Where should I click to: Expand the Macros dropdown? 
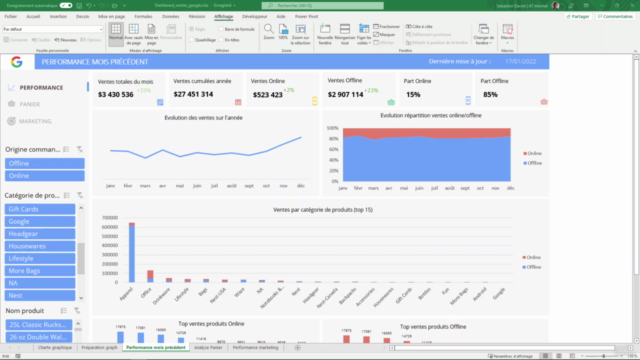coord(507,43)
